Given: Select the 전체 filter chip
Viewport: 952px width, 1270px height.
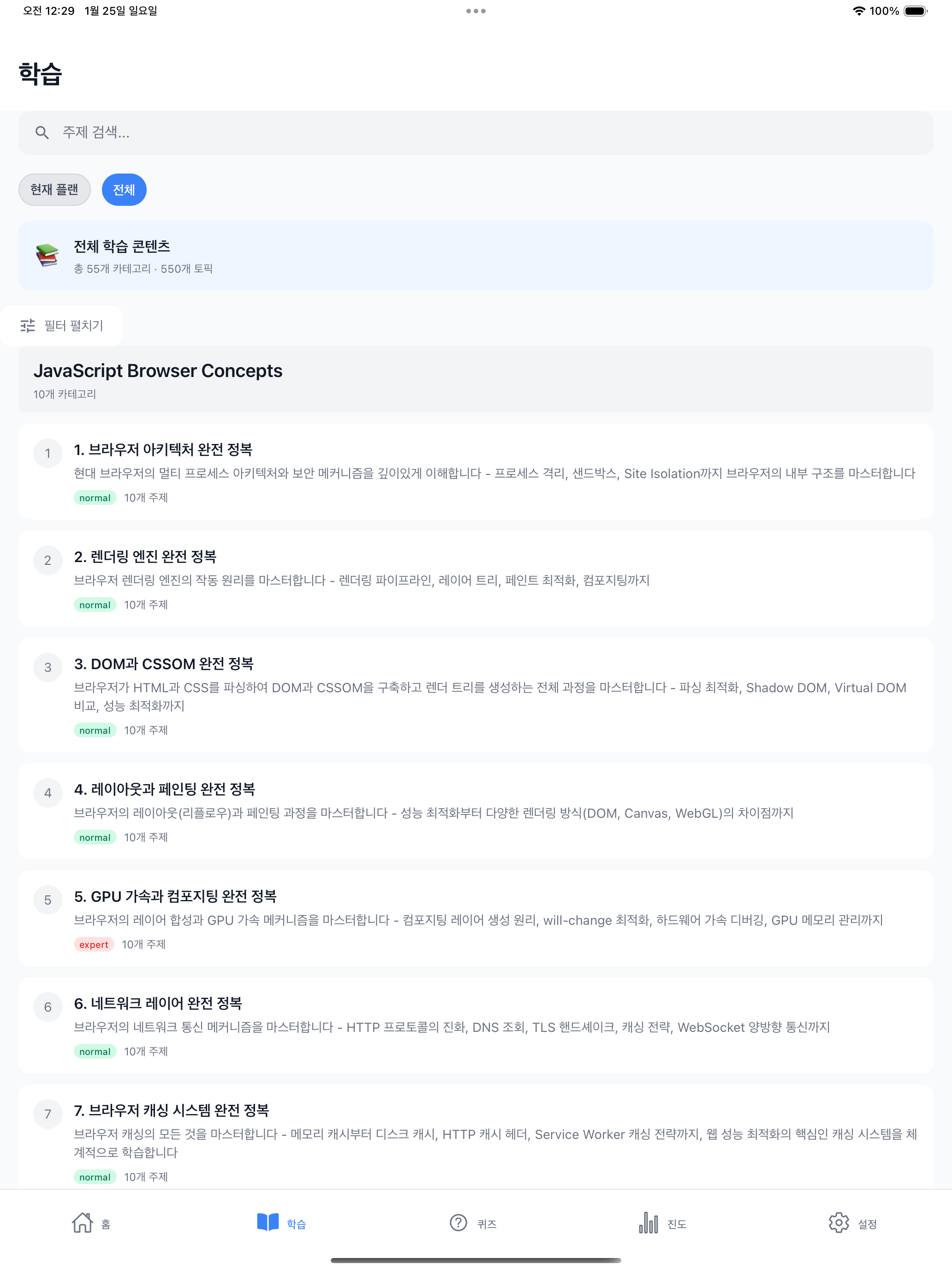Looking at the screenshot, I should click(124, 190).
